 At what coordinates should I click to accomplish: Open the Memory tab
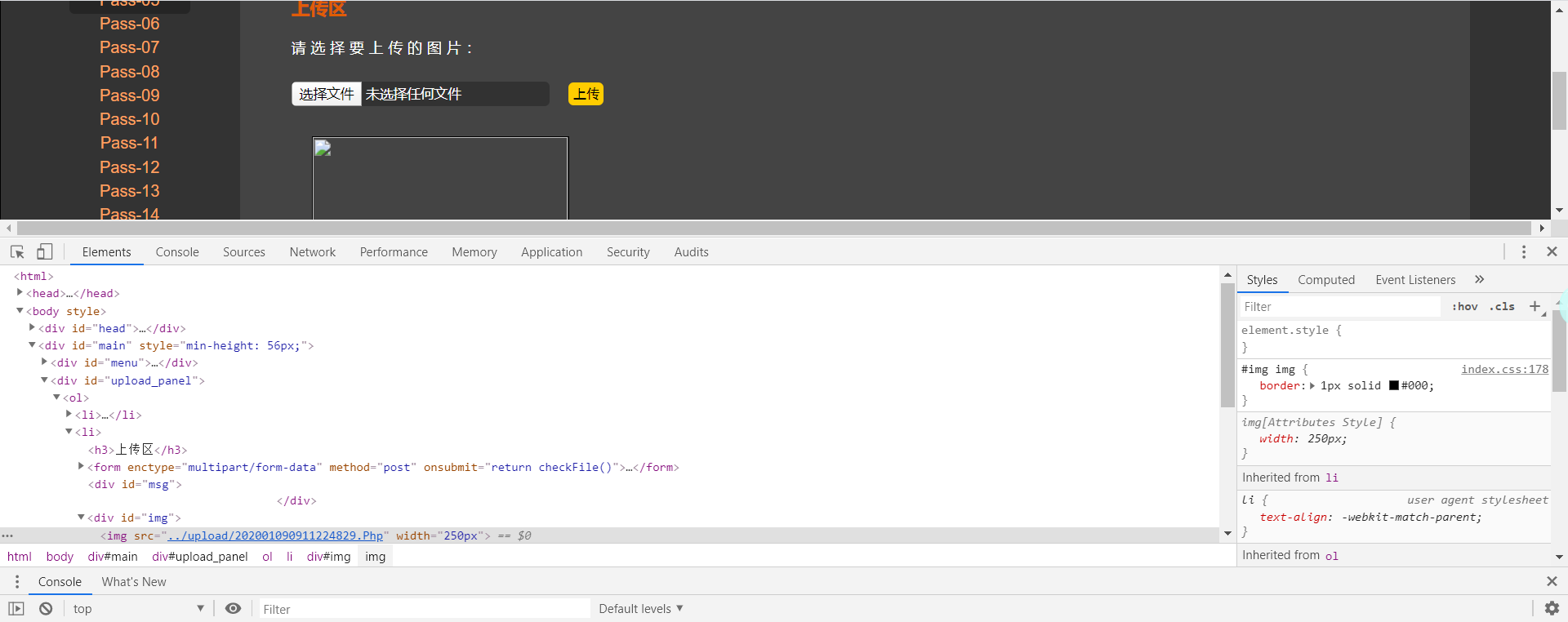pos(474,252)
